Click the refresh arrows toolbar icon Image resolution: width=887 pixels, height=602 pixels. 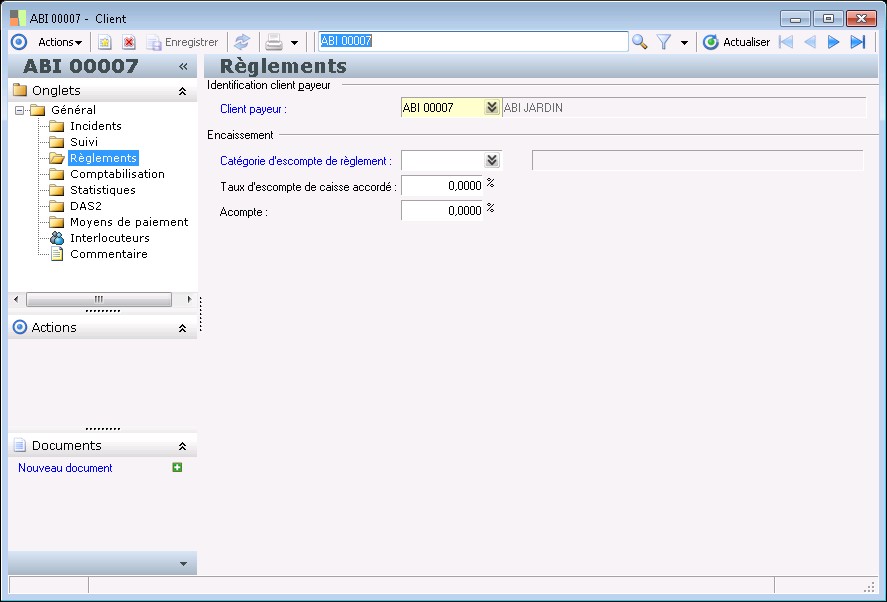(242, 42)
